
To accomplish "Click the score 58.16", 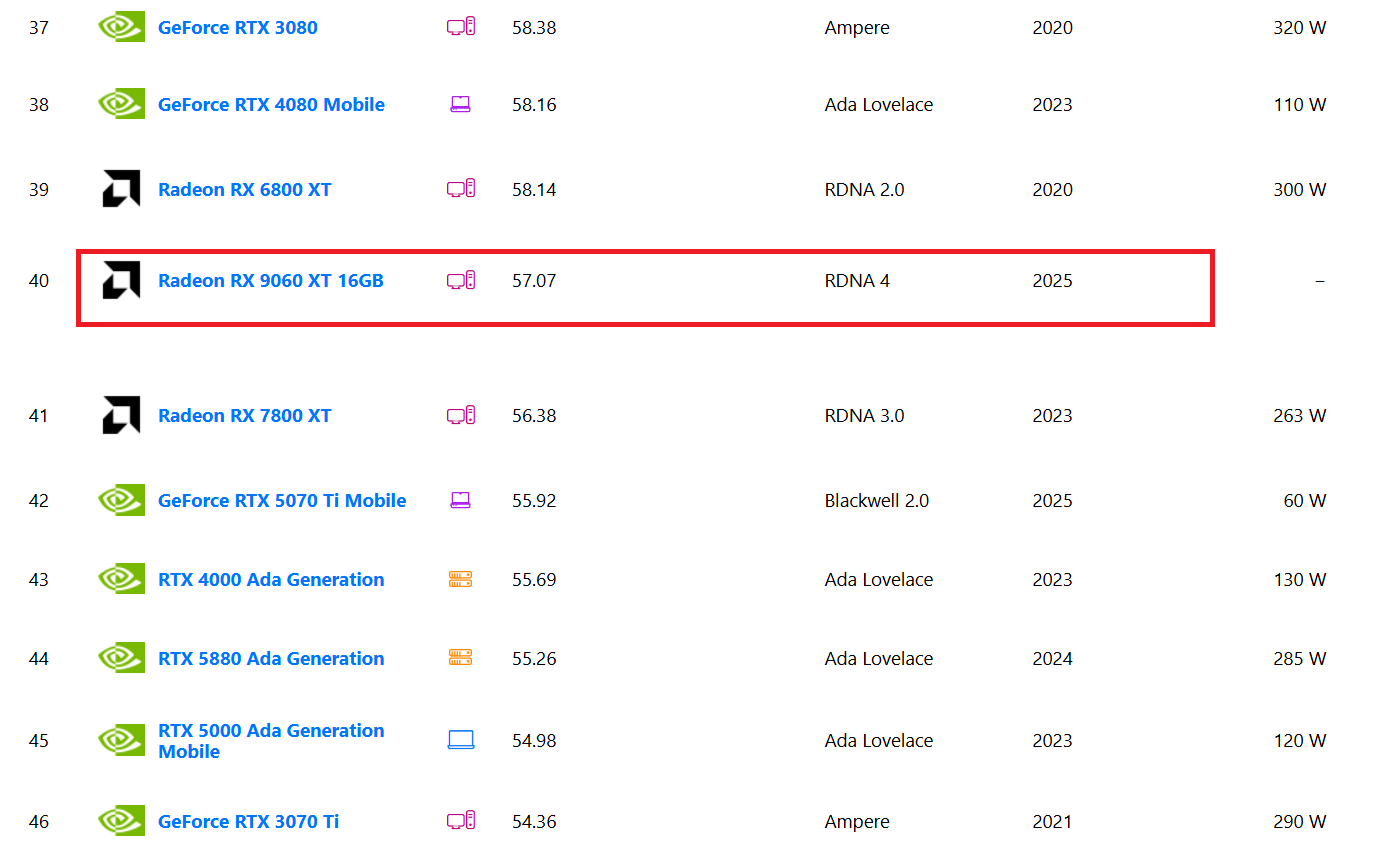I will click(534, 105).
